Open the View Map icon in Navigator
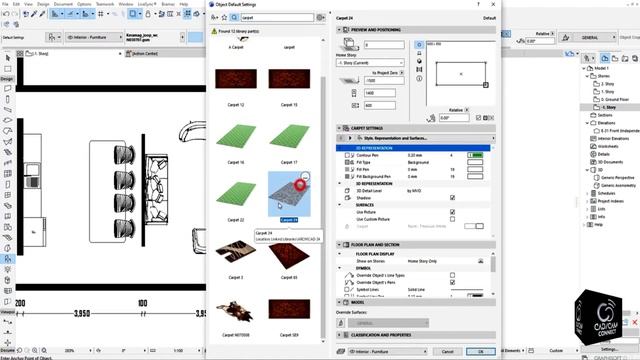The width and height of the screenshot is (640, 360). 615,59
